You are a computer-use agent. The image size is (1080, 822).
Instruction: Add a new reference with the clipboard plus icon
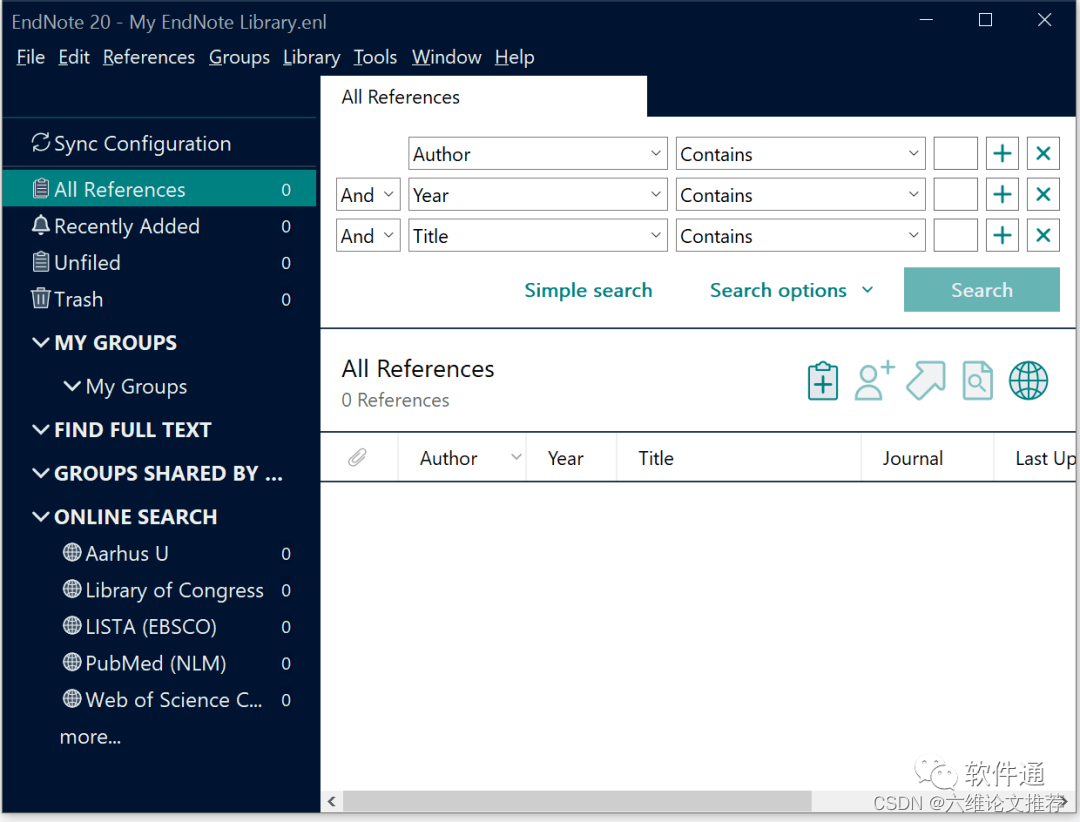(822, 380)
